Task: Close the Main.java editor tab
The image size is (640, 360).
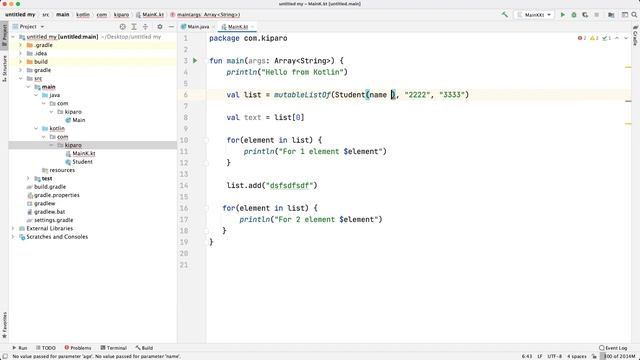Action: coord(213,27)
